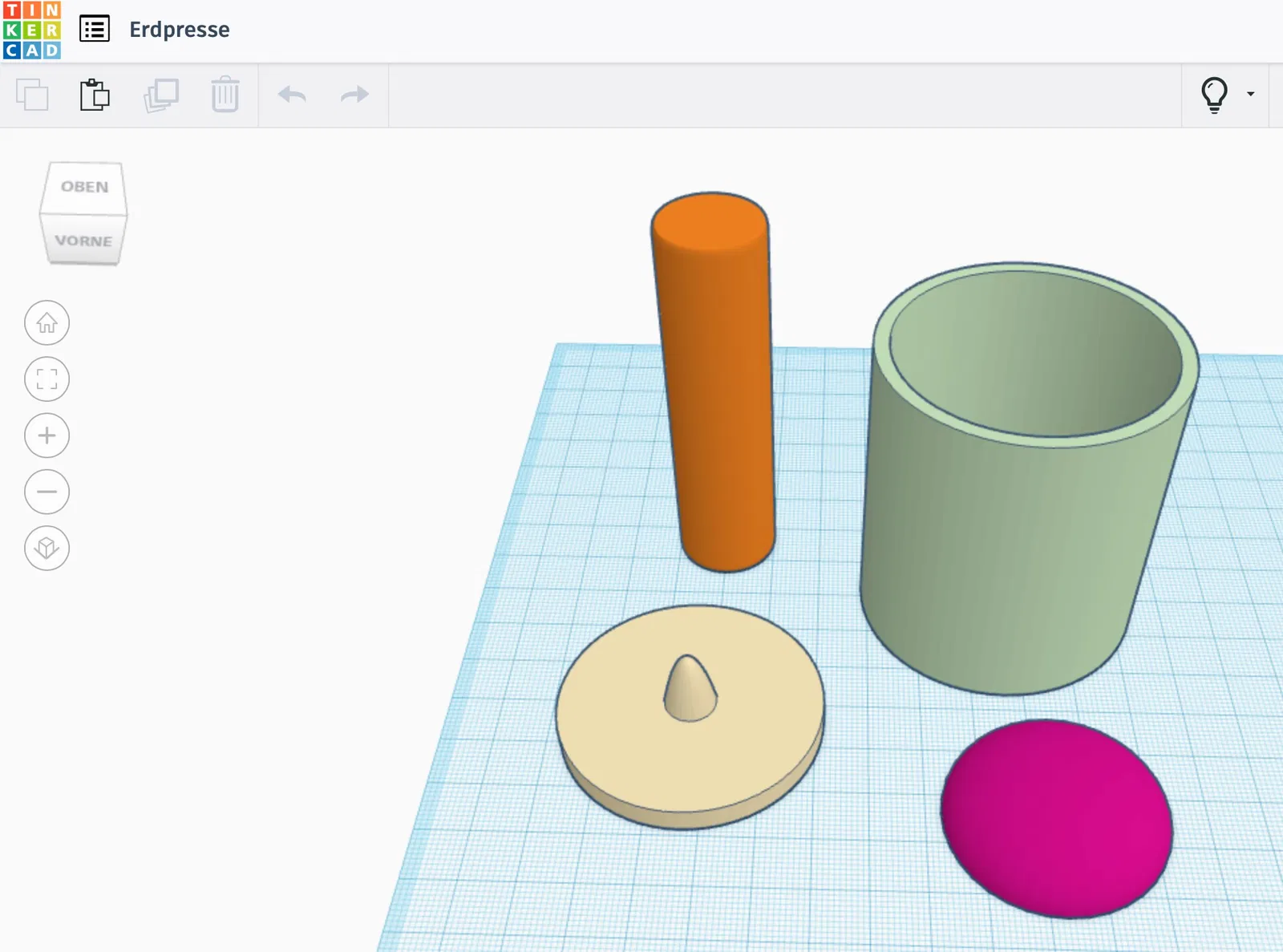Click the Duplicate and repeat icon
This screenshot has width=1283, height=952.
pyautogui.click(x=161, y=95)
